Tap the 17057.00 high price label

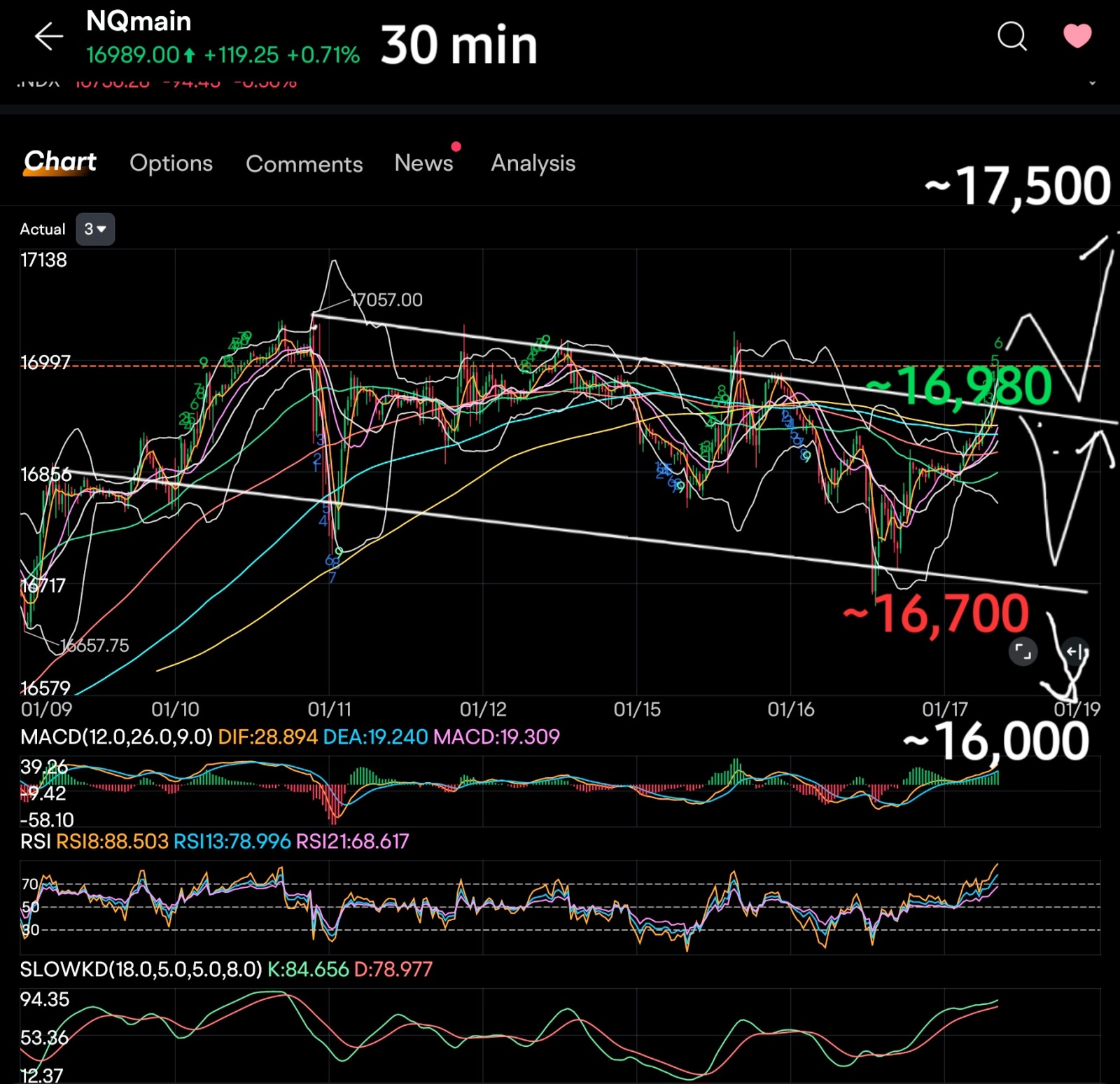pos(386,300)
